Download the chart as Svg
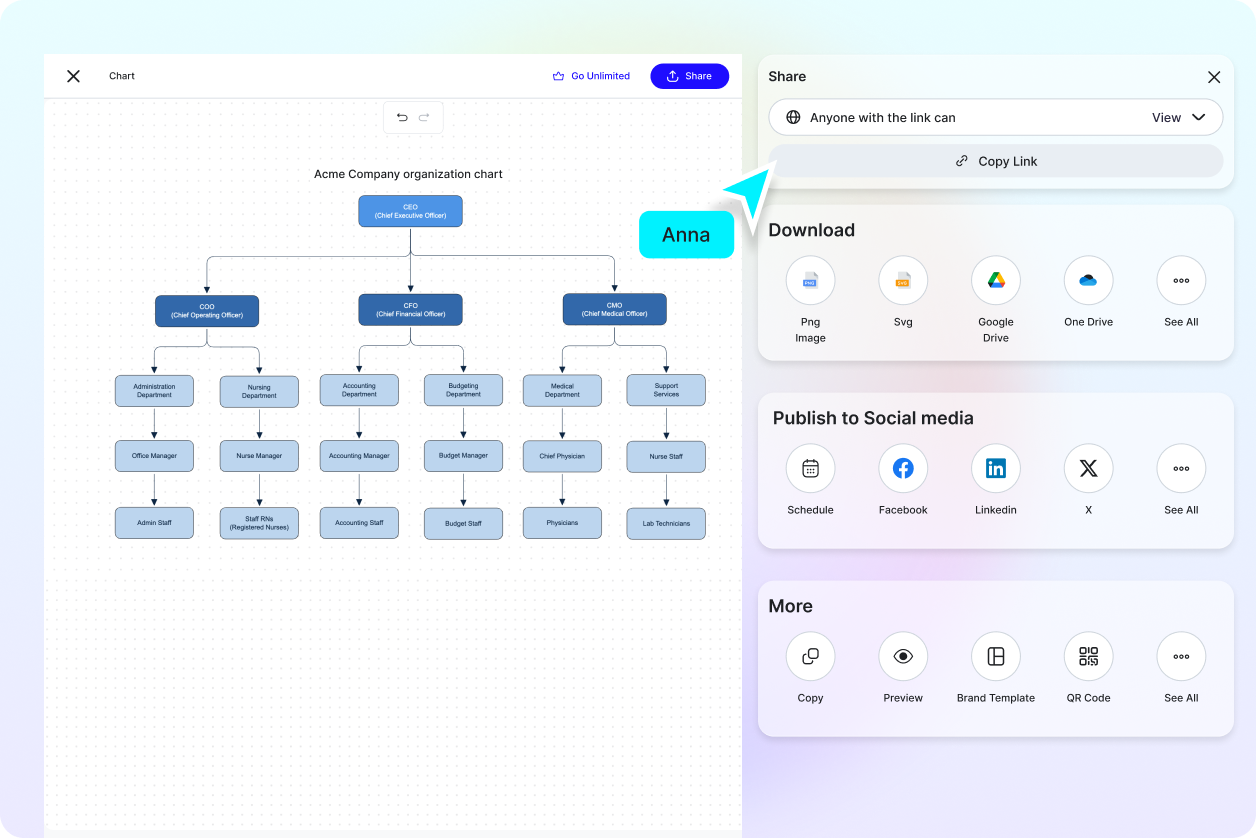The height and width of the screenshot is (838, 1256). pos(903,280)
